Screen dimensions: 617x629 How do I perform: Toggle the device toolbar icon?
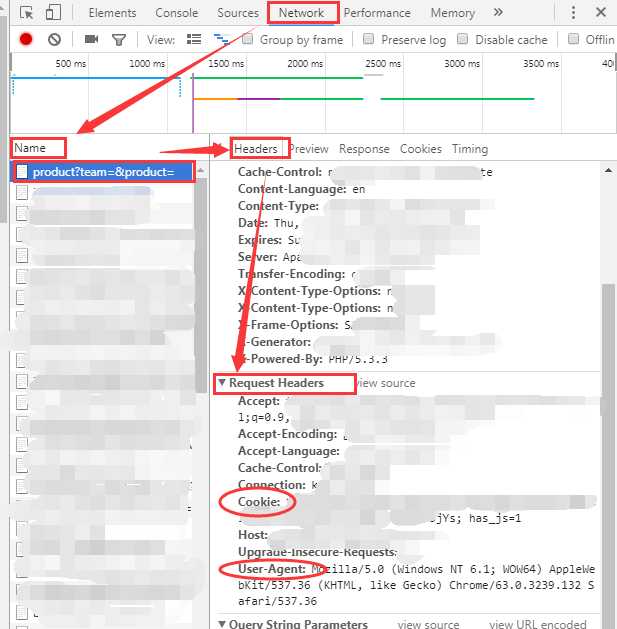coord(53,13)
